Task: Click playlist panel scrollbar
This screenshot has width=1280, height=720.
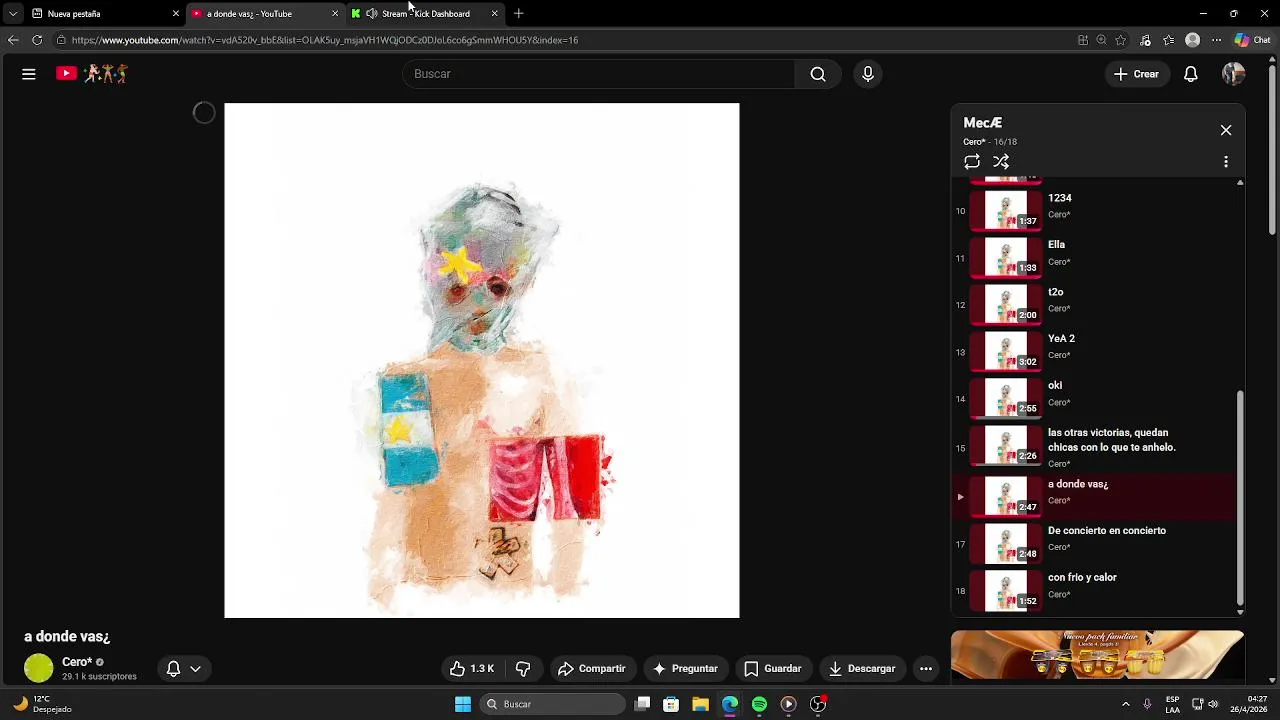Action: [x=1240, y=498]
